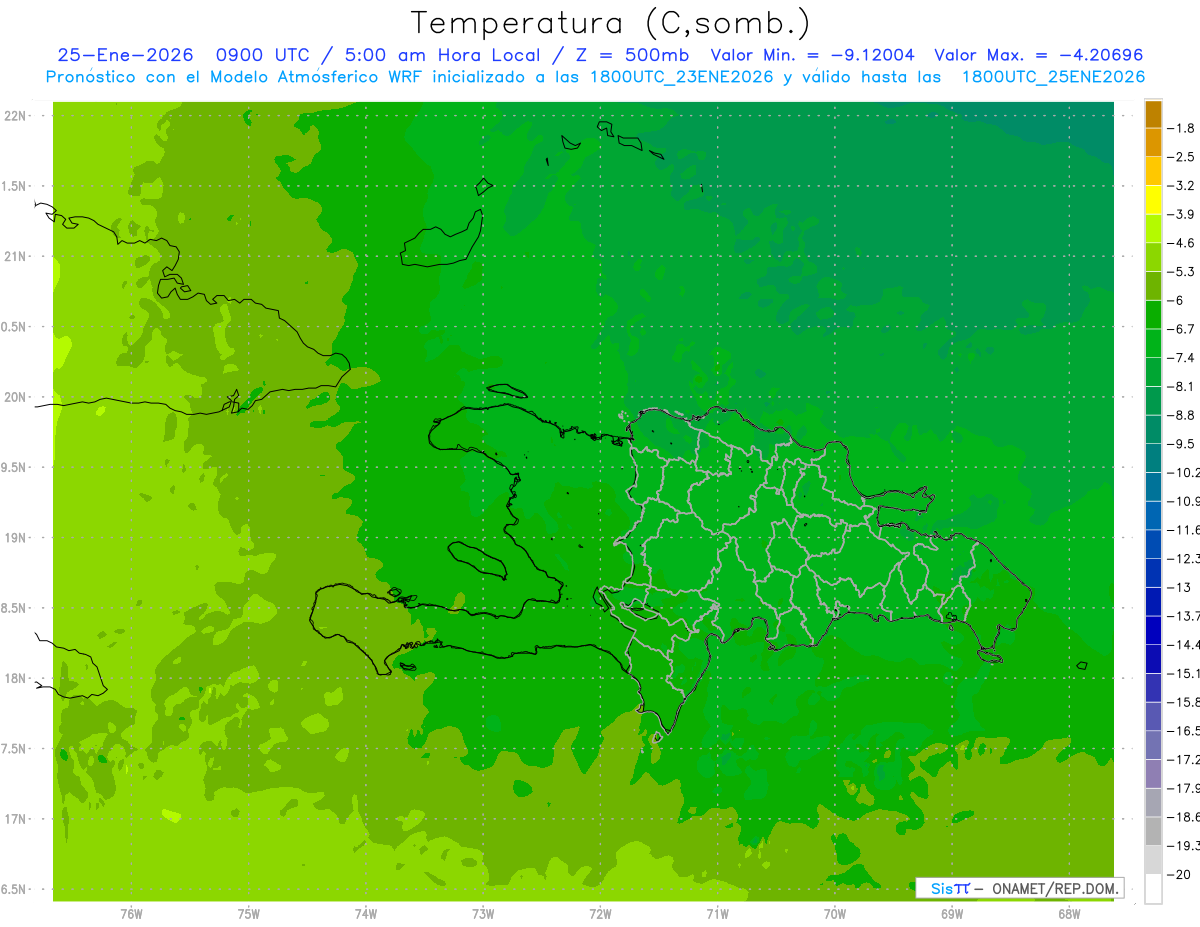
Task: Click the '1800UTC_25ENE2026' valid-until timestamp
Action: 1053,77
